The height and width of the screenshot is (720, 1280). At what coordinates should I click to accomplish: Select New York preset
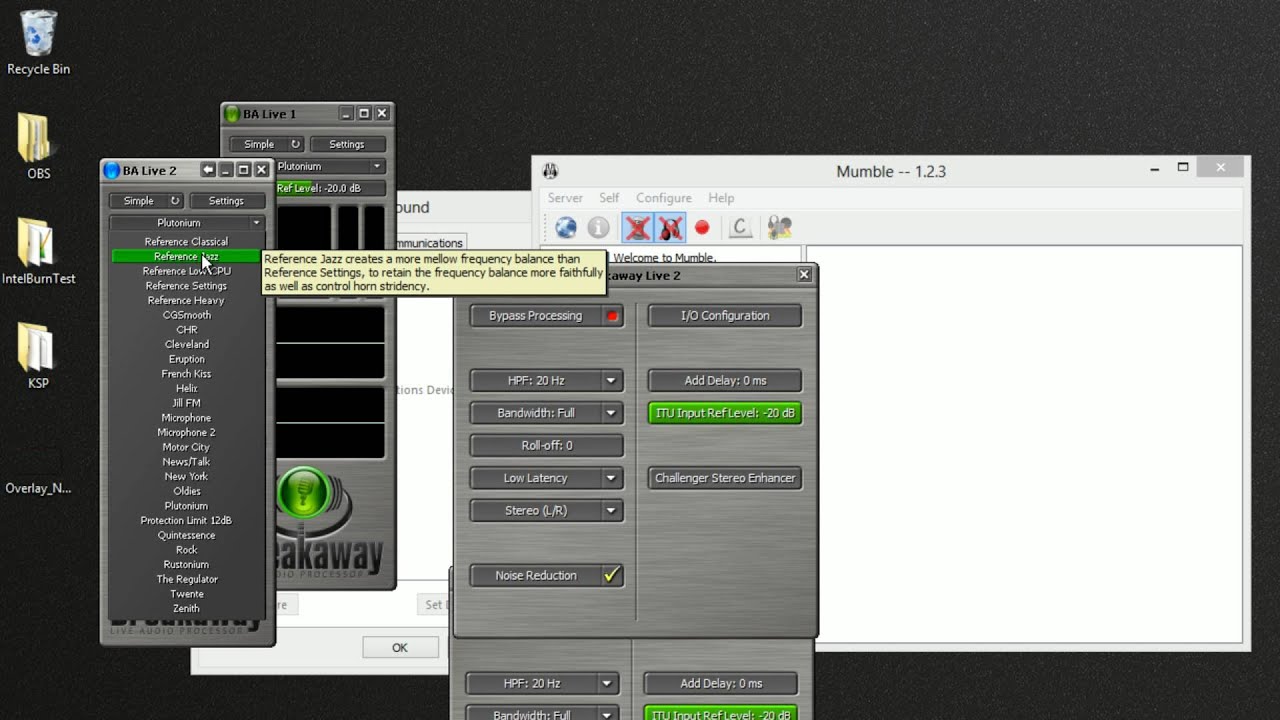point(186,477)
